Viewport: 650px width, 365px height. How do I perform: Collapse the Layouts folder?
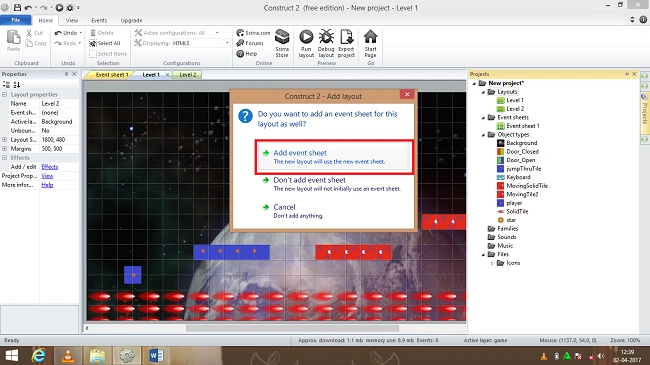pyautogui.click(x=483, y=92)
